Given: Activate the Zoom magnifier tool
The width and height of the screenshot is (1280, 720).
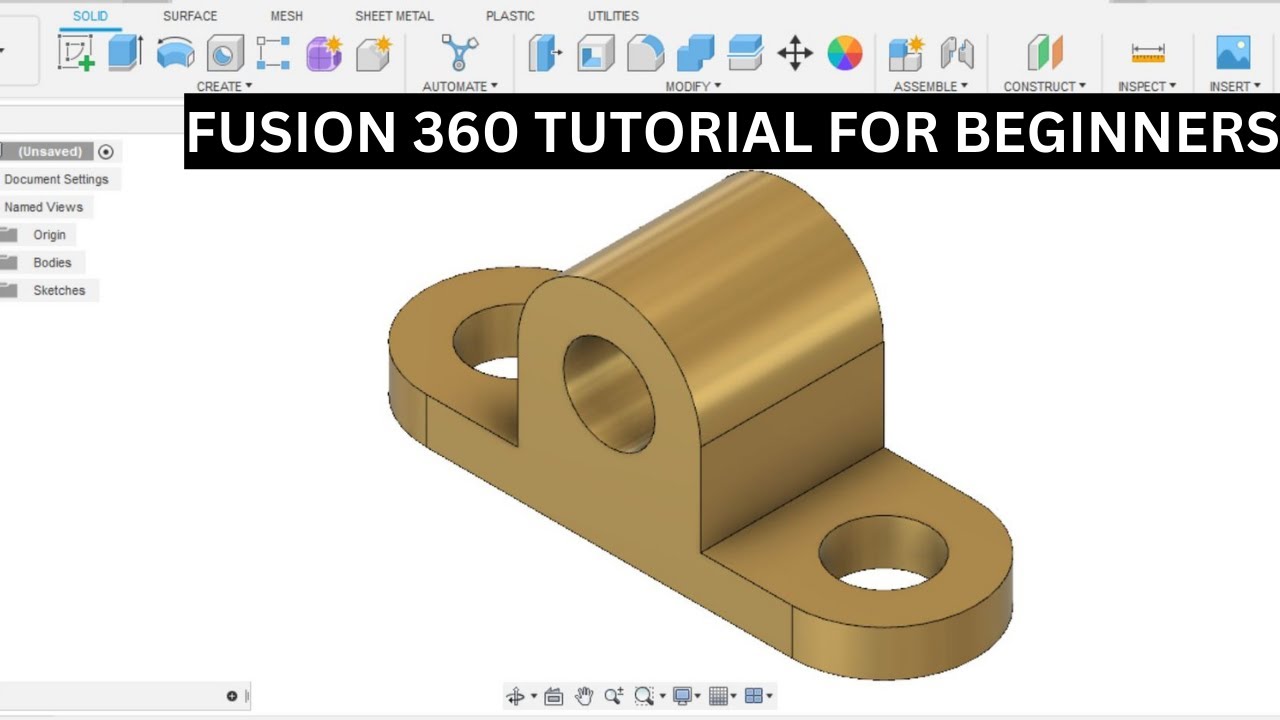Looking at the screenshot, I should click(613, 696).
